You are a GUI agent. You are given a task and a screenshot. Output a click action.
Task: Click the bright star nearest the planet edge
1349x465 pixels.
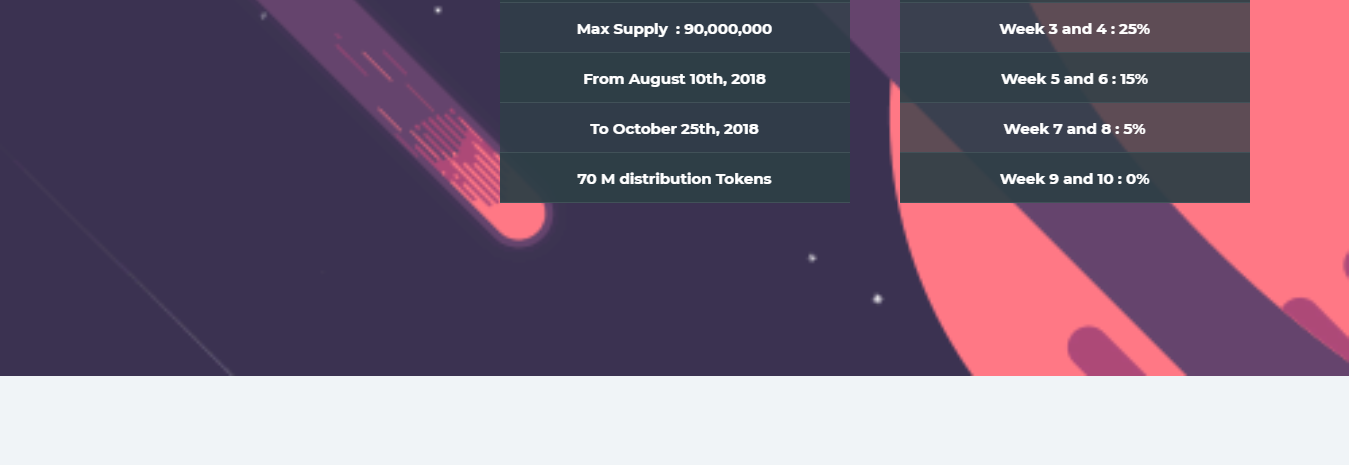[877, 298]
